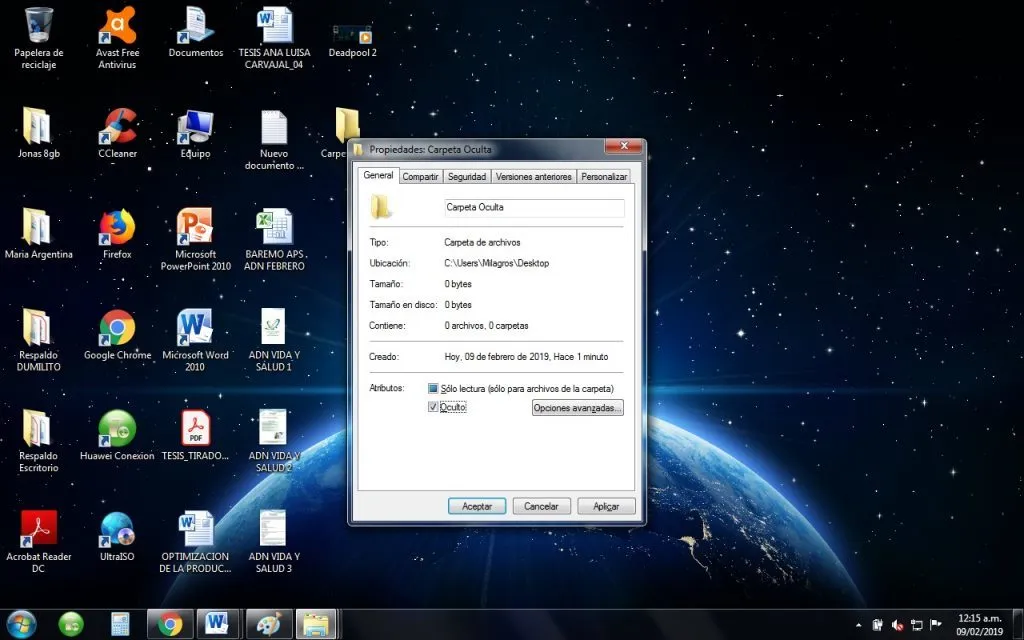The image size is (1024, 640).
Task: Open Firefox from the desktop
Action: tap(117, 225)
